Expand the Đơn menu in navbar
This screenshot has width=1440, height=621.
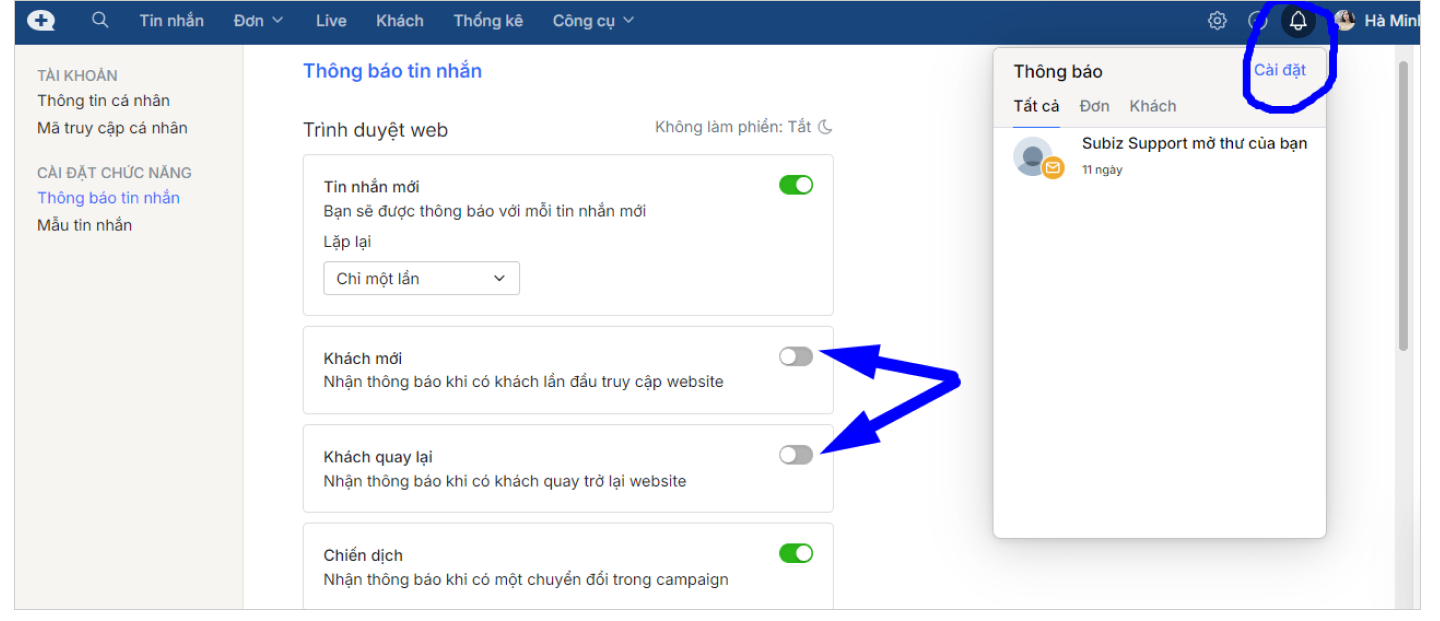pos(258,20)
